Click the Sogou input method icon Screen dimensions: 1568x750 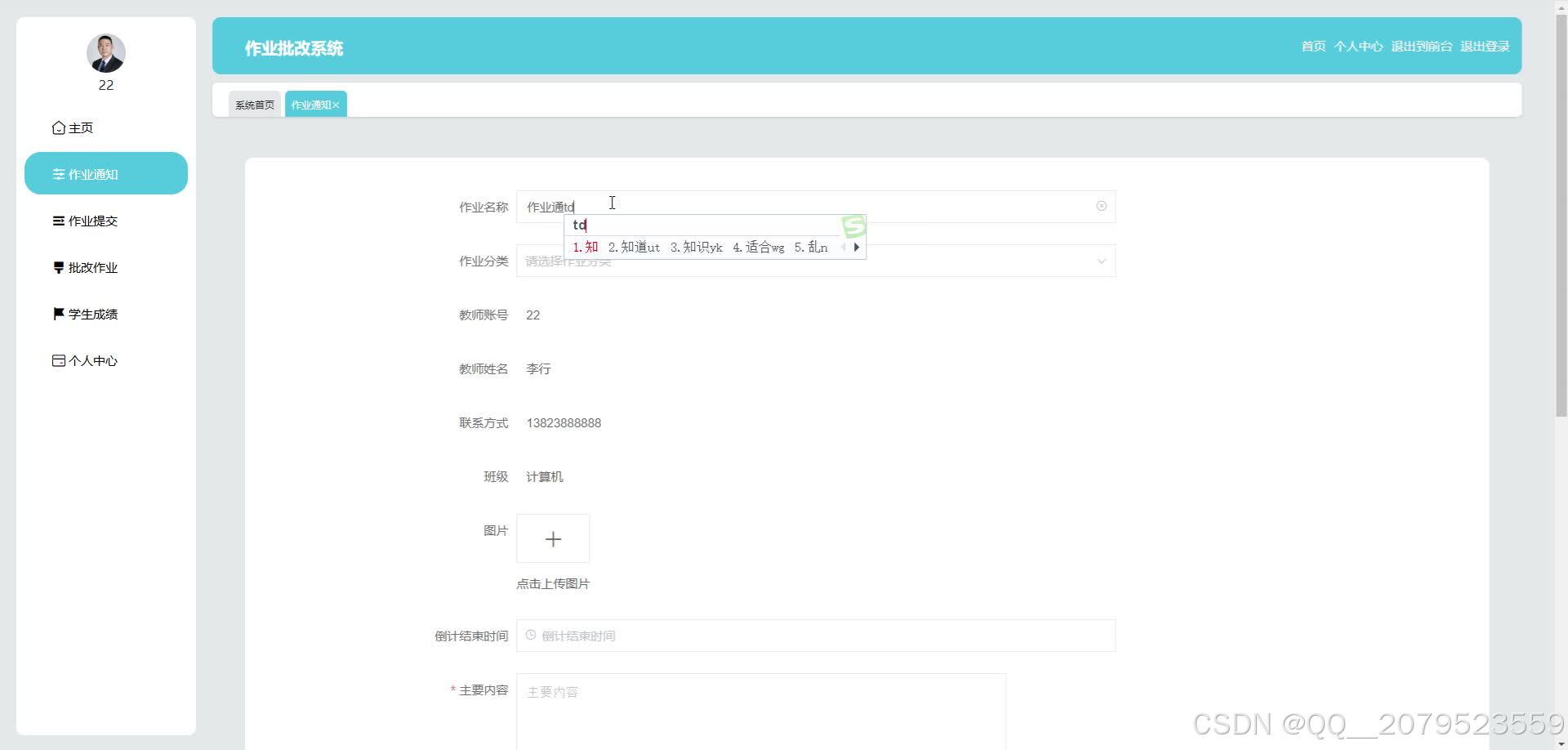click(853, 225)
